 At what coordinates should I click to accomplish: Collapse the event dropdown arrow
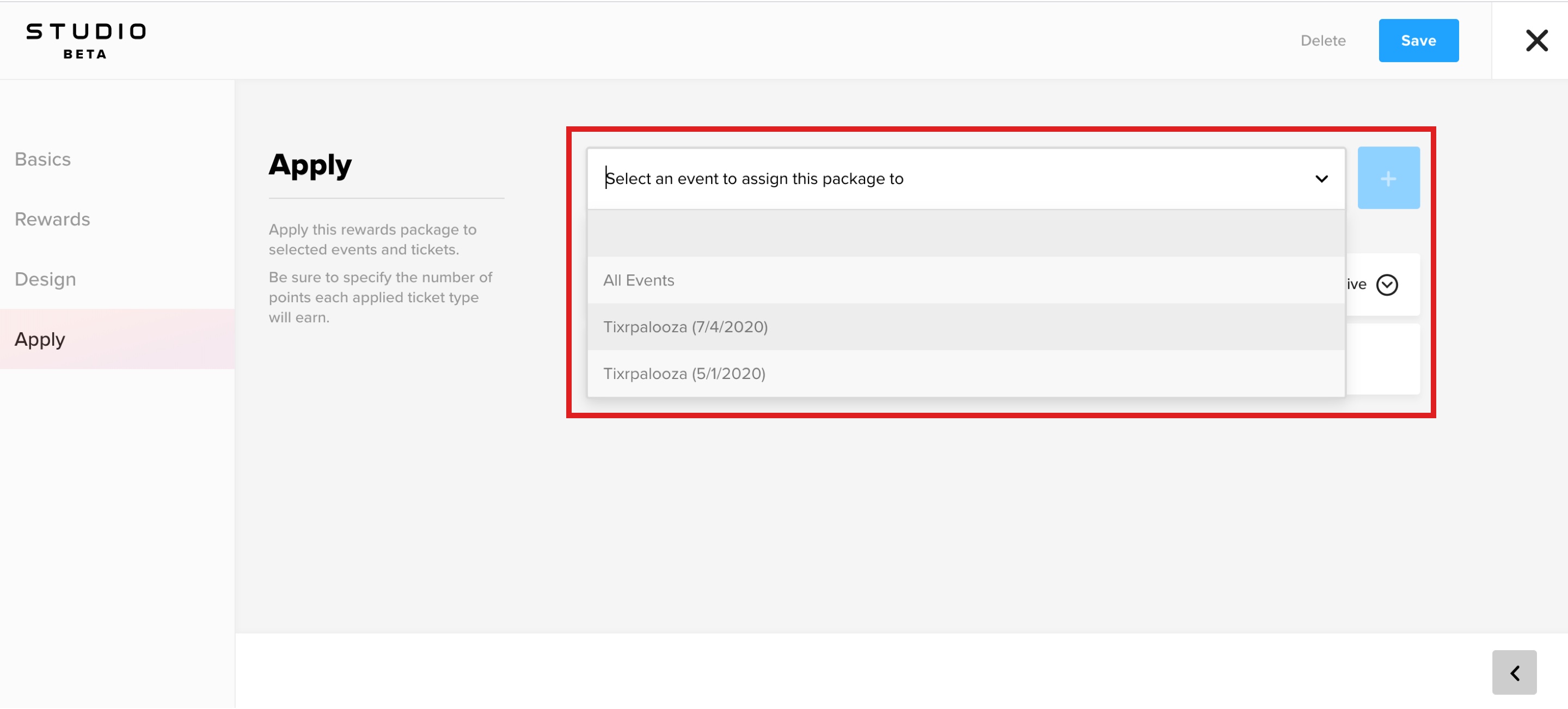pos(1321,179)
